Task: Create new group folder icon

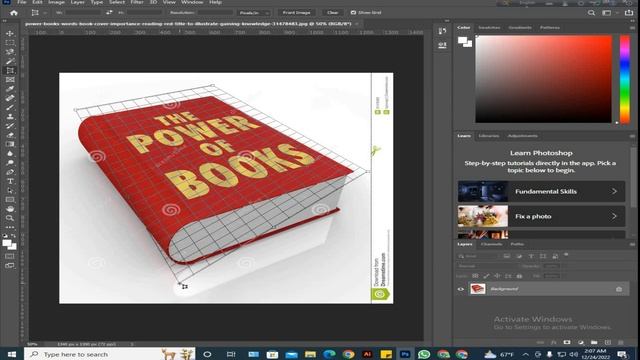Action: coord(594,342)
